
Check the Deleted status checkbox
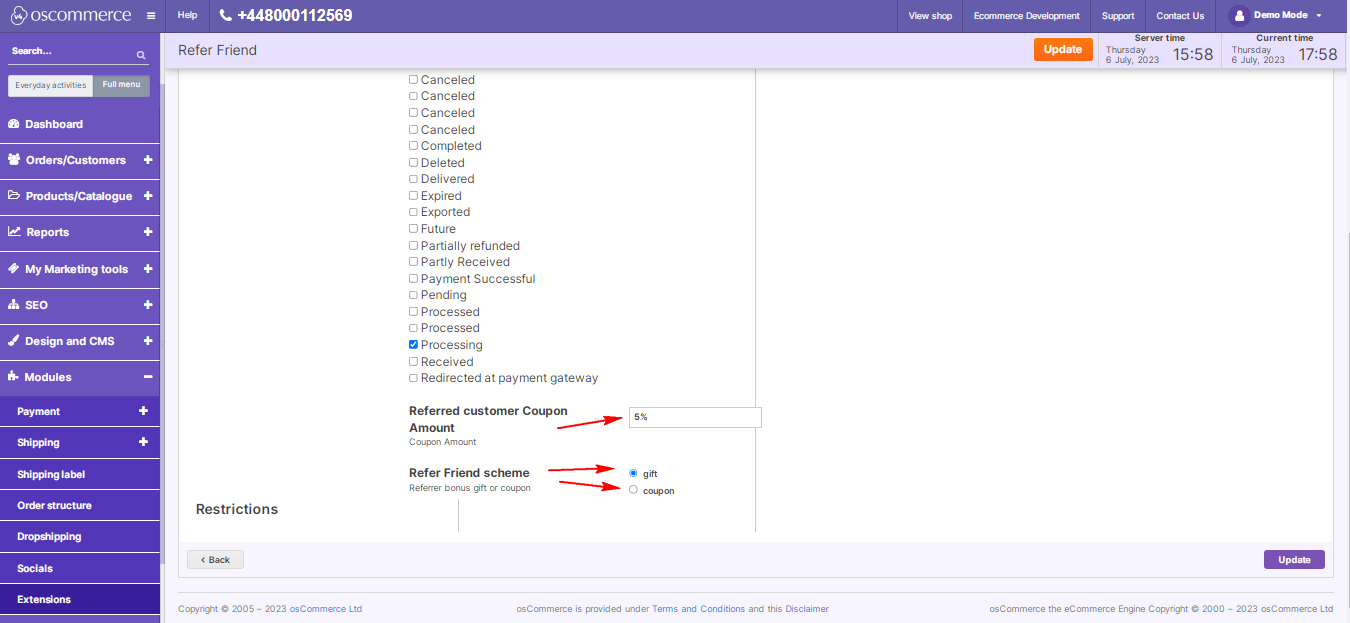[413, 163]
